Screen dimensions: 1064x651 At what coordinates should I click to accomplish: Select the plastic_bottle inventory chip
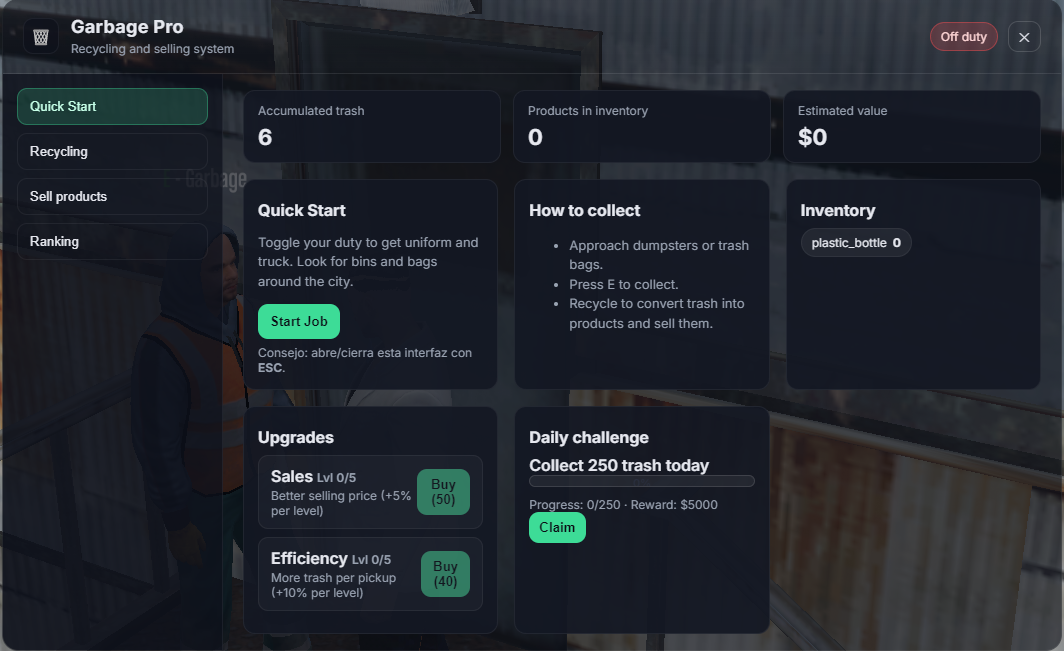click(x=856, y=242)
